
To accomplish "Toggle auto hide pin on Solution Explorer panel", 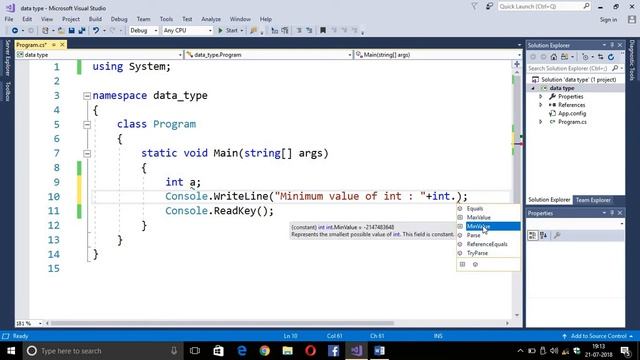I will click(x=612, y=45).
